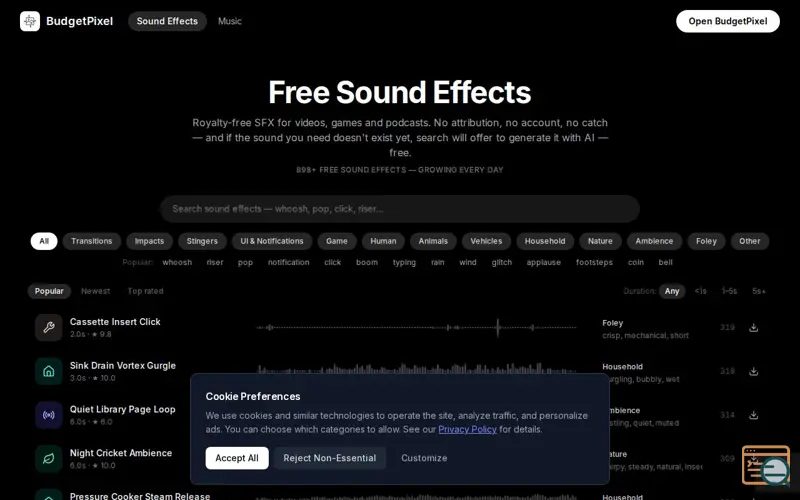This screenshot has width=800, height=500.
Task: Search popular term coin
Action: 636,262
